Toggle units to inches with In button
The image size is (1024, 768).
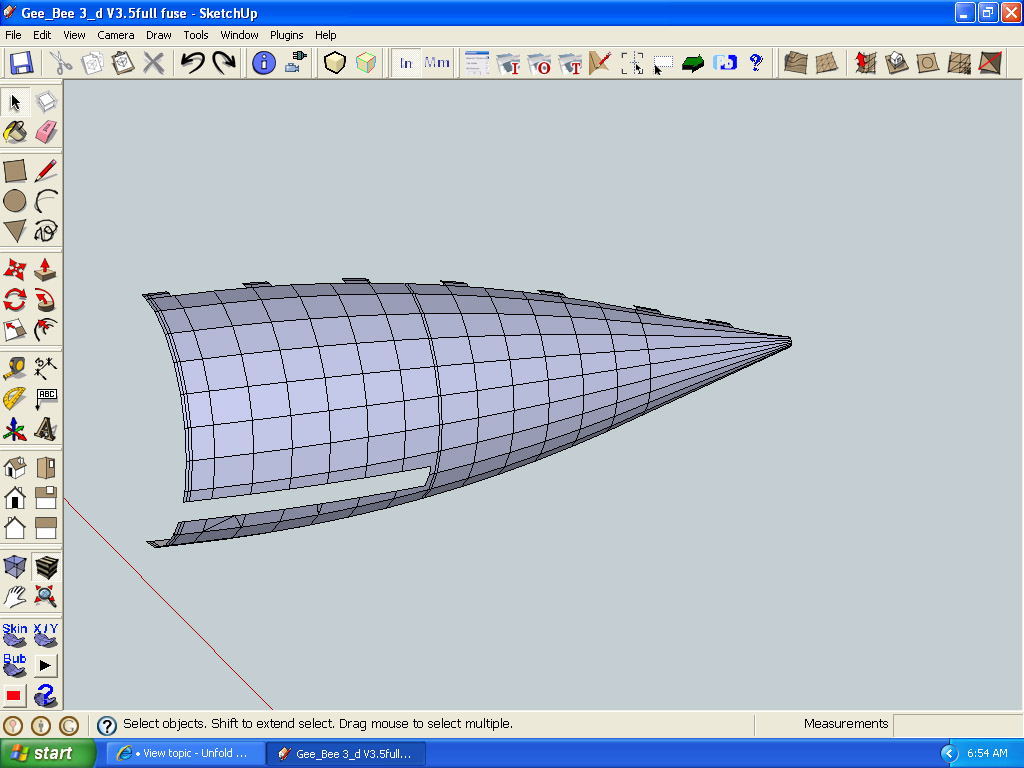pyautogui.click(x=406, y=63)
